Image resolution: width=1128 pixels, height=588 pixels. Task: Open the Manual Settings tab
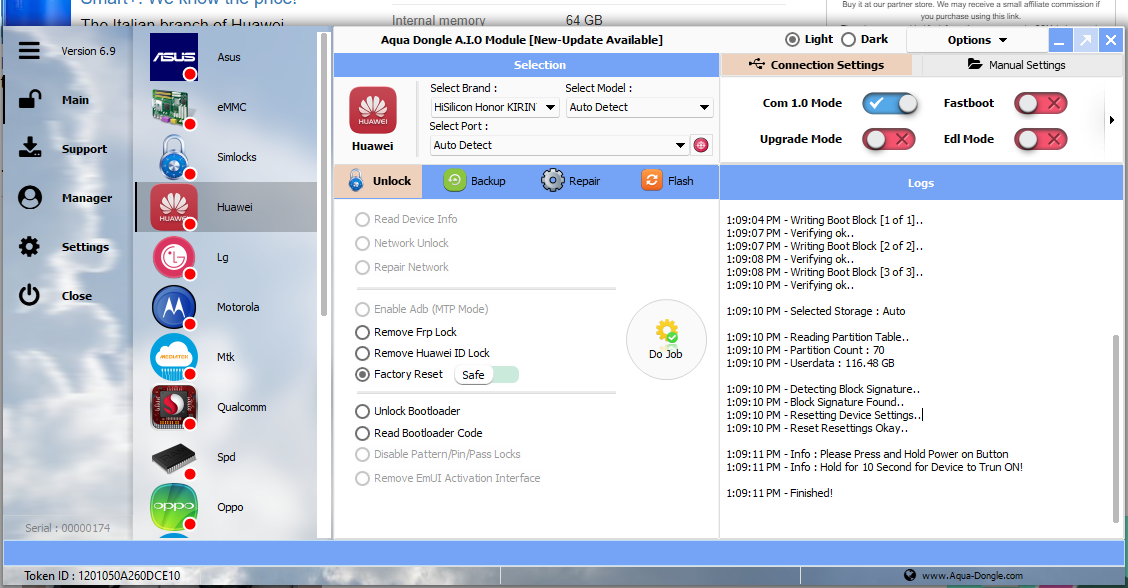click(1017, 65)
